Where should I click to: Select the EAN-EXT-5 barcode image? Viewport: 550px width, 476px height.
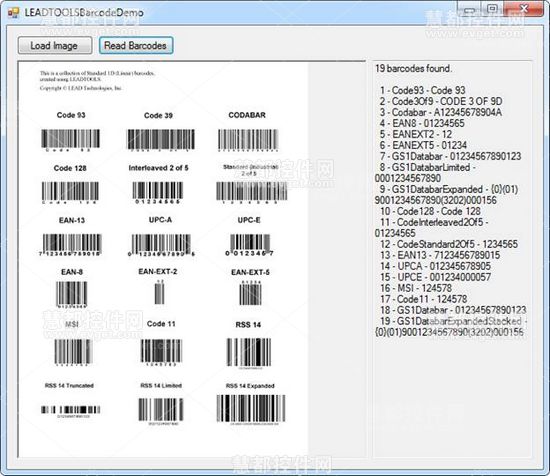point(250,293)
